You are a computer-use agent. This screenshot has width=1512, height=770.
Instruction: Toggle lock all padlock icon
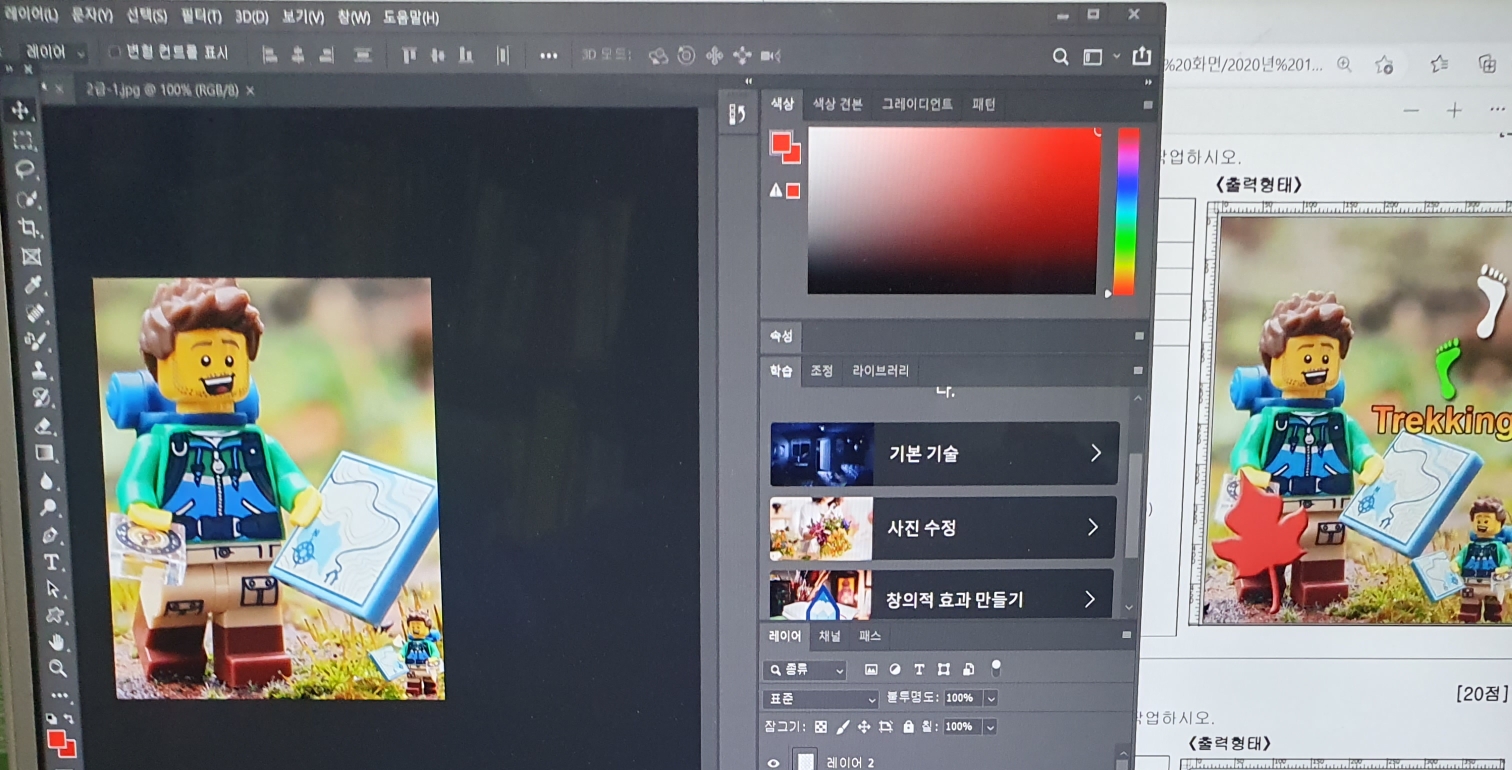point(908,727)
